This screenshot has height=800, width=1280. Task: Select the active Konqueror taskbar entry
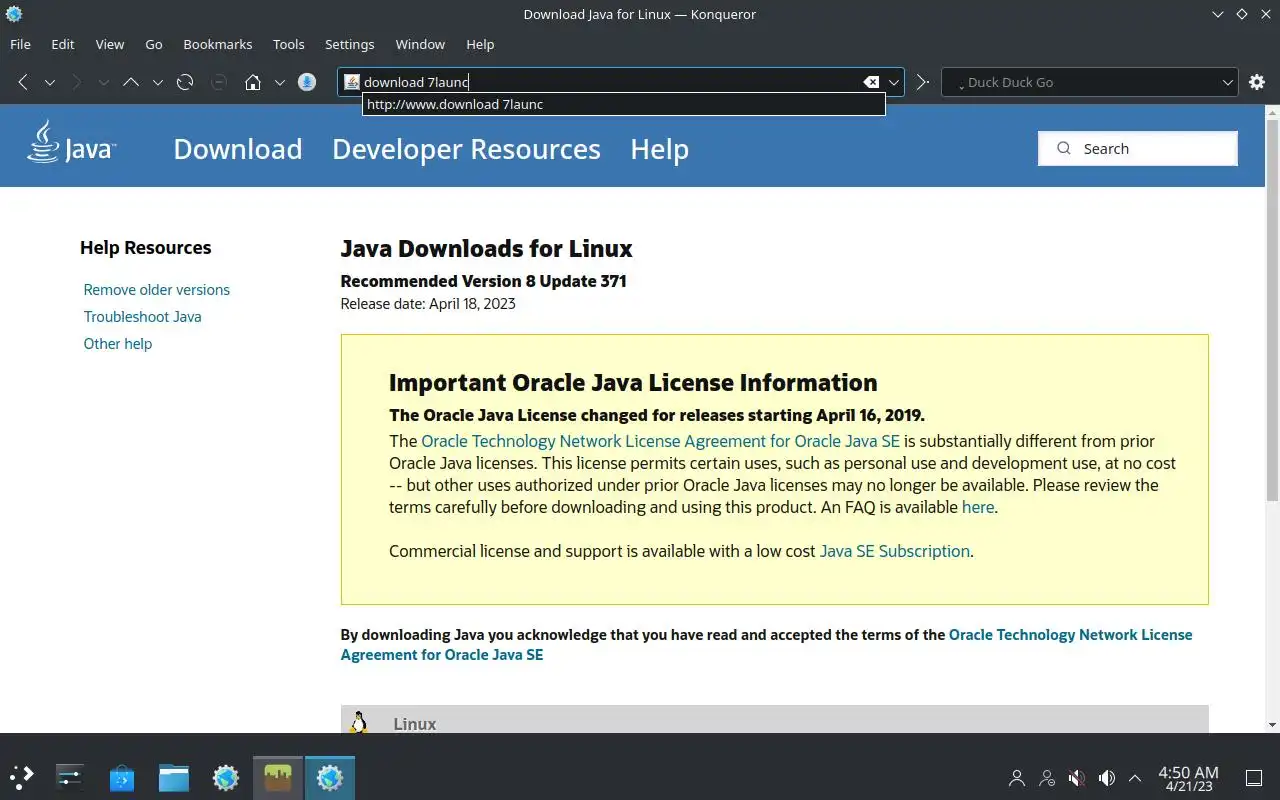[330, 776]
